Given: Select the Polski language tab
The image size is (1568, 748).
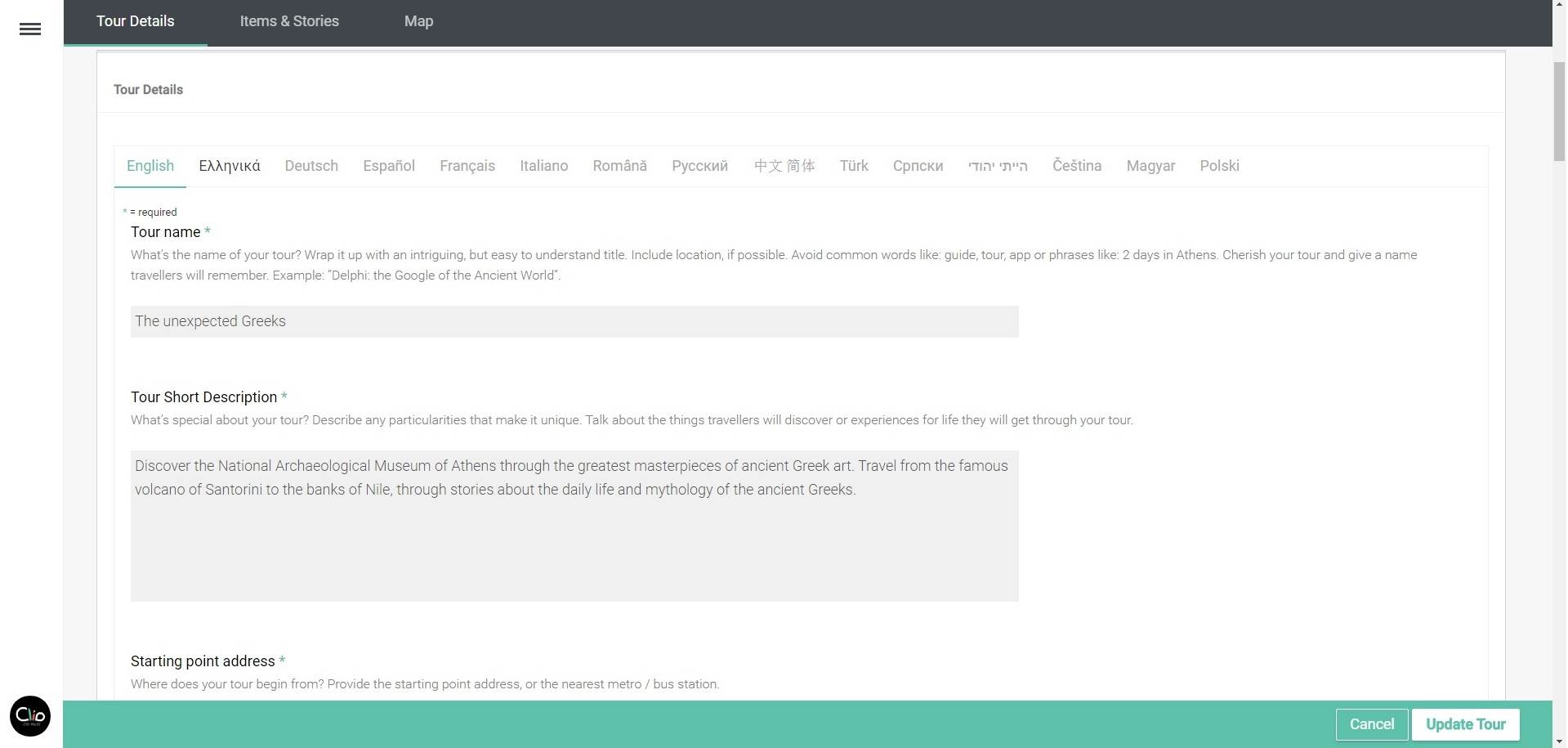Looking at the screenshot, I should pyautogui.click(x=1220, y=166).
